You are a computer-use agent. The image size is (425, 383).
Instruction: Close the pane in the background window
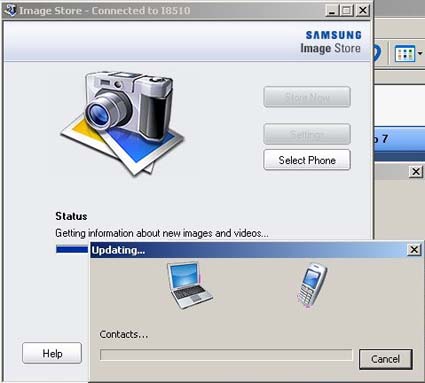tap(416, 172)
